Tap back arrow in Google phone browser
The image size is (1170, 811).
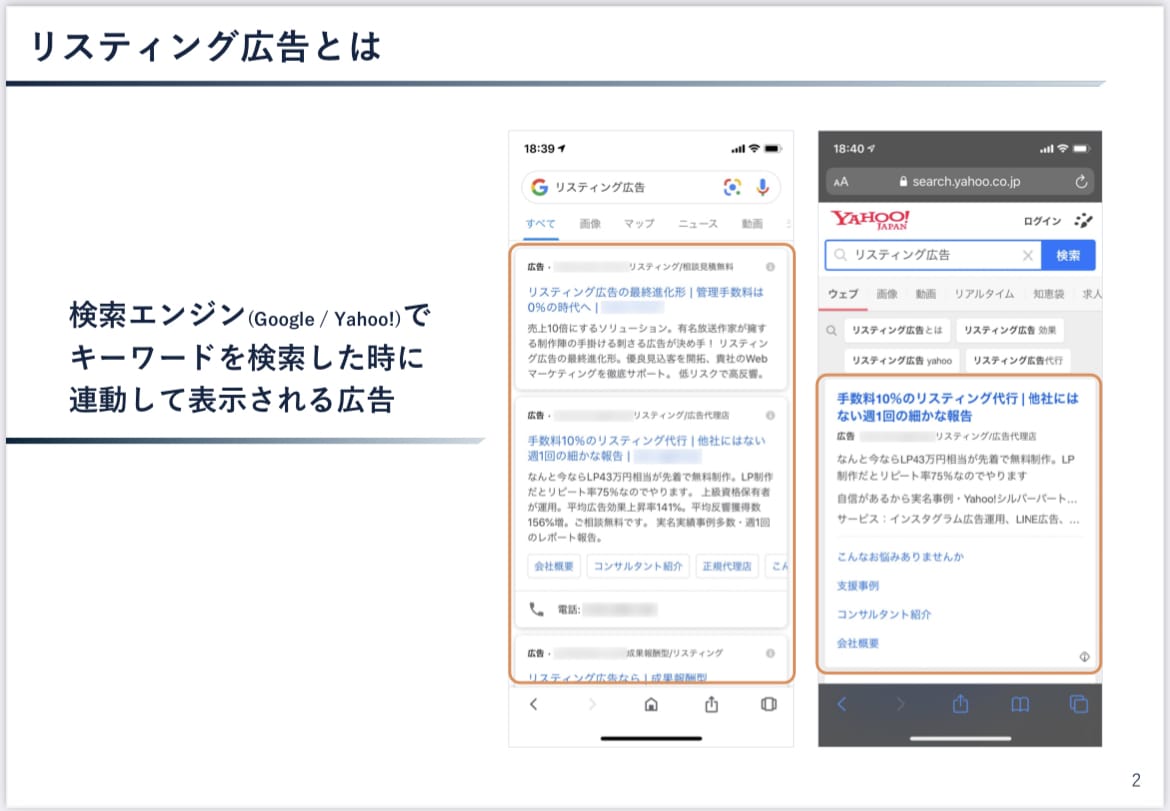click(534, 704)
